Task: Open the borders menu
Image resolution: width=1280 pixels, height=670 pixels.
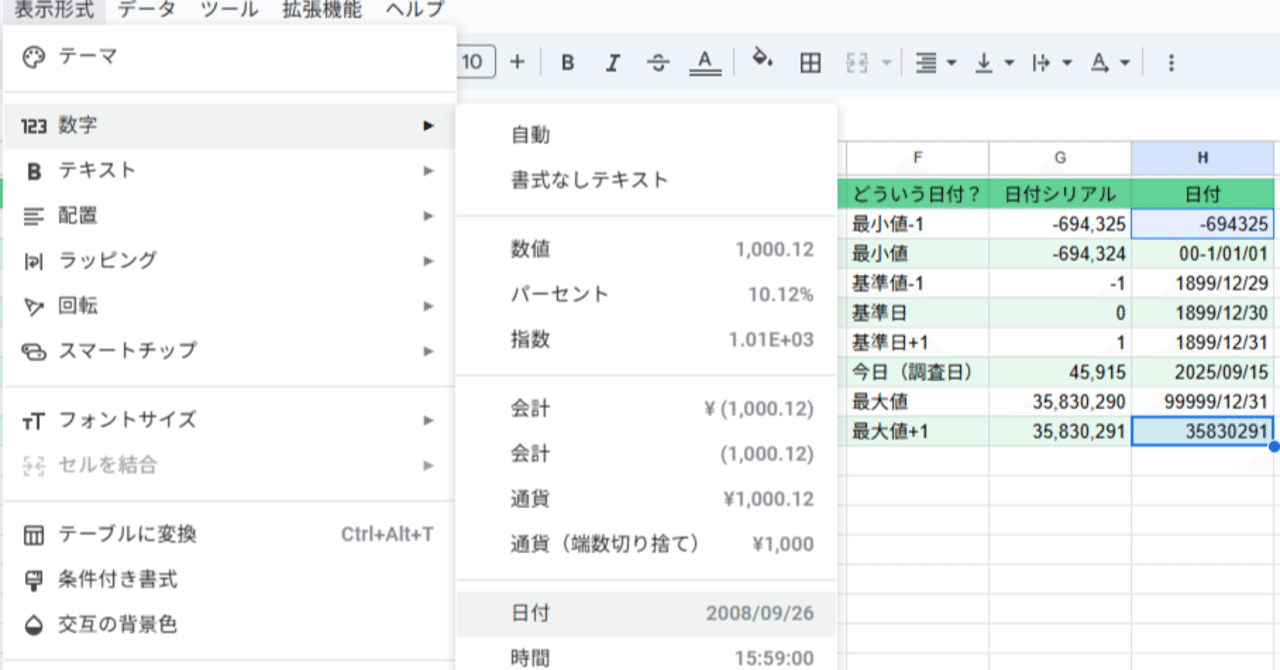Action: tap(809, 62)
